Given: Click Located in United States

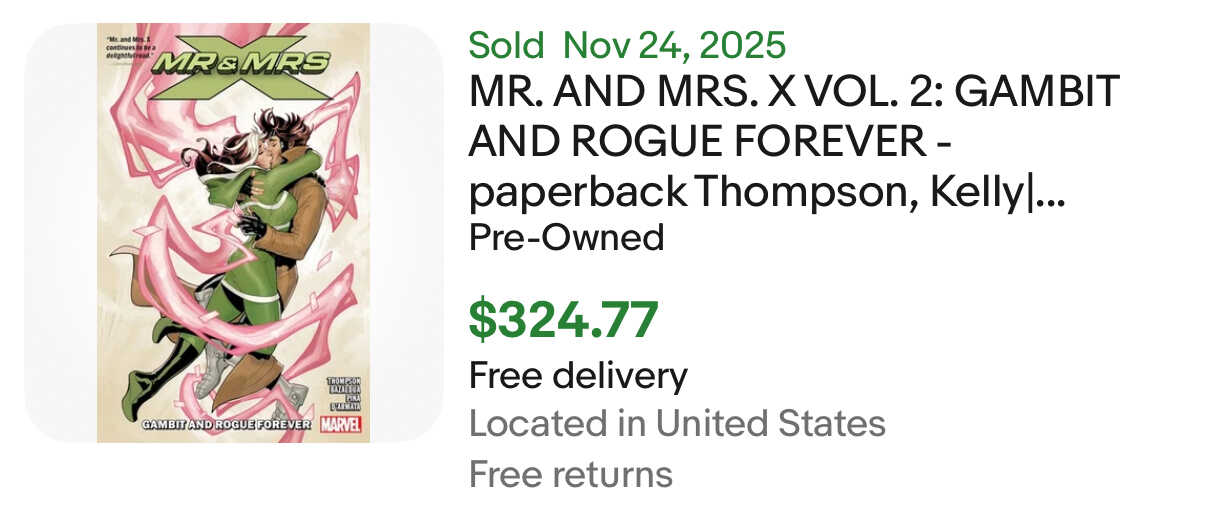Looking at the screenshot, I should click(x=677, y=423).
